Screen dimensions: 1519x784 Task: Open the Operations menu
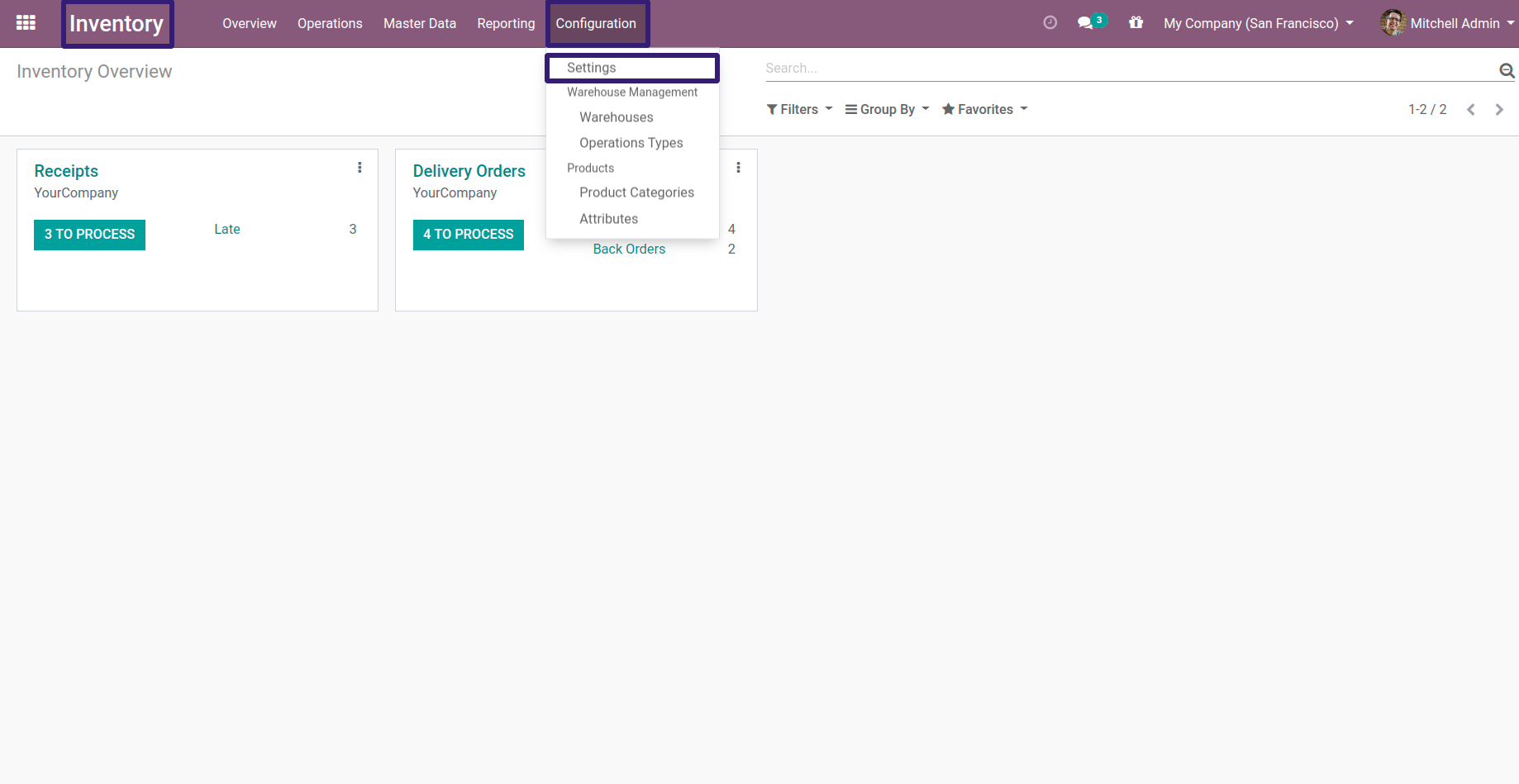tap(330, 23)
